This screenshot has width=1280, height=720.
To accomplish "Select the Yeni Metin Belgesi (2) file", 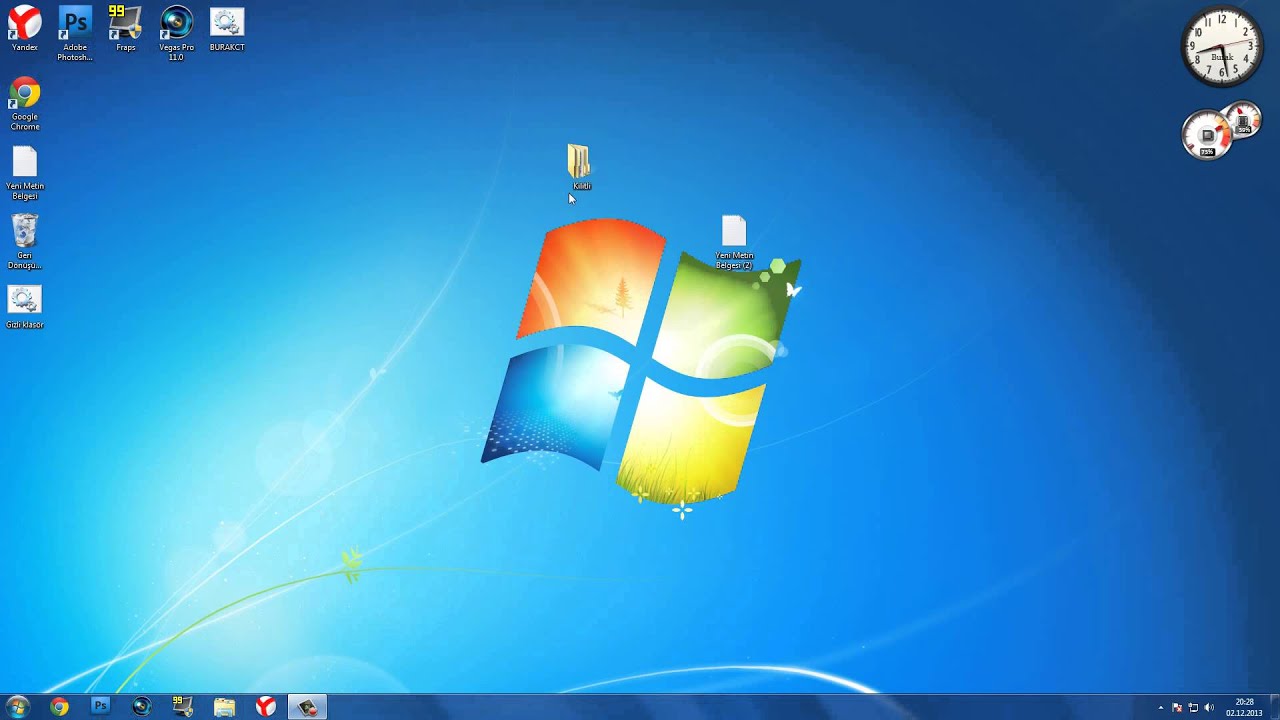I will click(734, 242).
